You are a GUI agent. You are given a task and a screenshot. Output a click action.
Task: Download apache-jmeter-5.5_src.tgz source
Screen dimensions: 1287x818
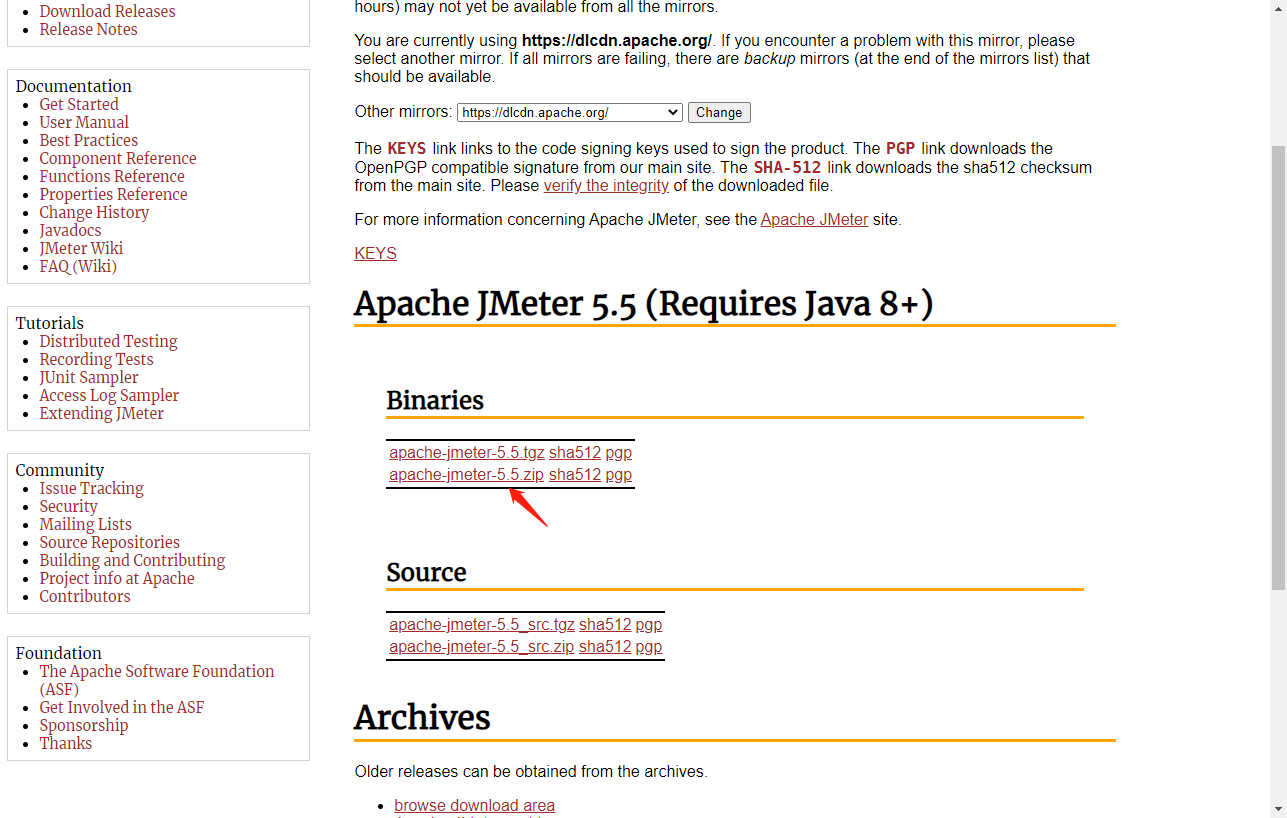pyautogui.click(x=482, y=624)
